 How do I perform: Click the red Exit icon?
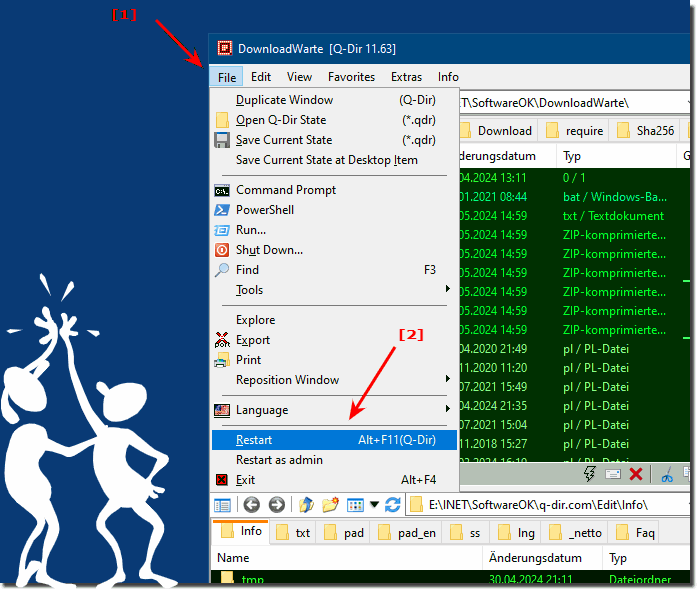pyautogui.click(x=222, y=480)
